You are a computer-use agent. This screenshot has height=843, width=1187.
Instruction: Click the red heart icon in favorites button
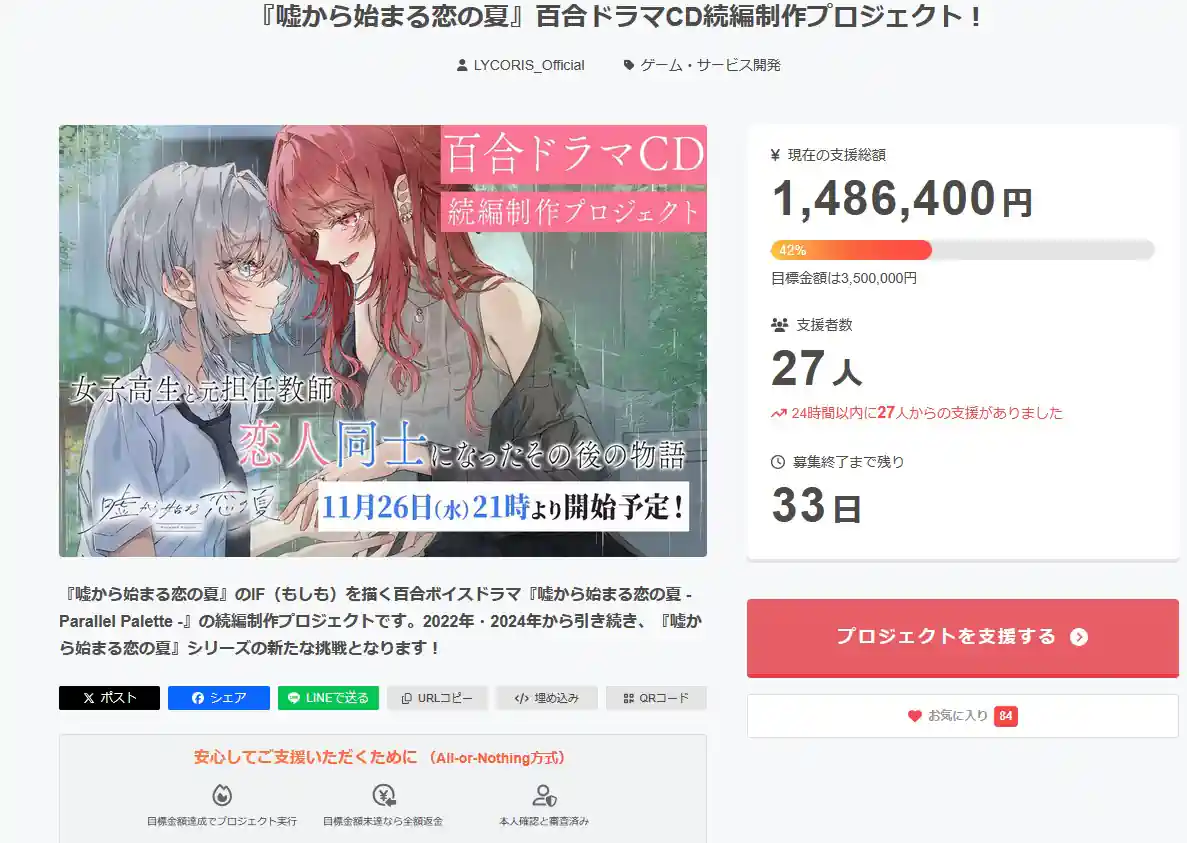[914, 716]
